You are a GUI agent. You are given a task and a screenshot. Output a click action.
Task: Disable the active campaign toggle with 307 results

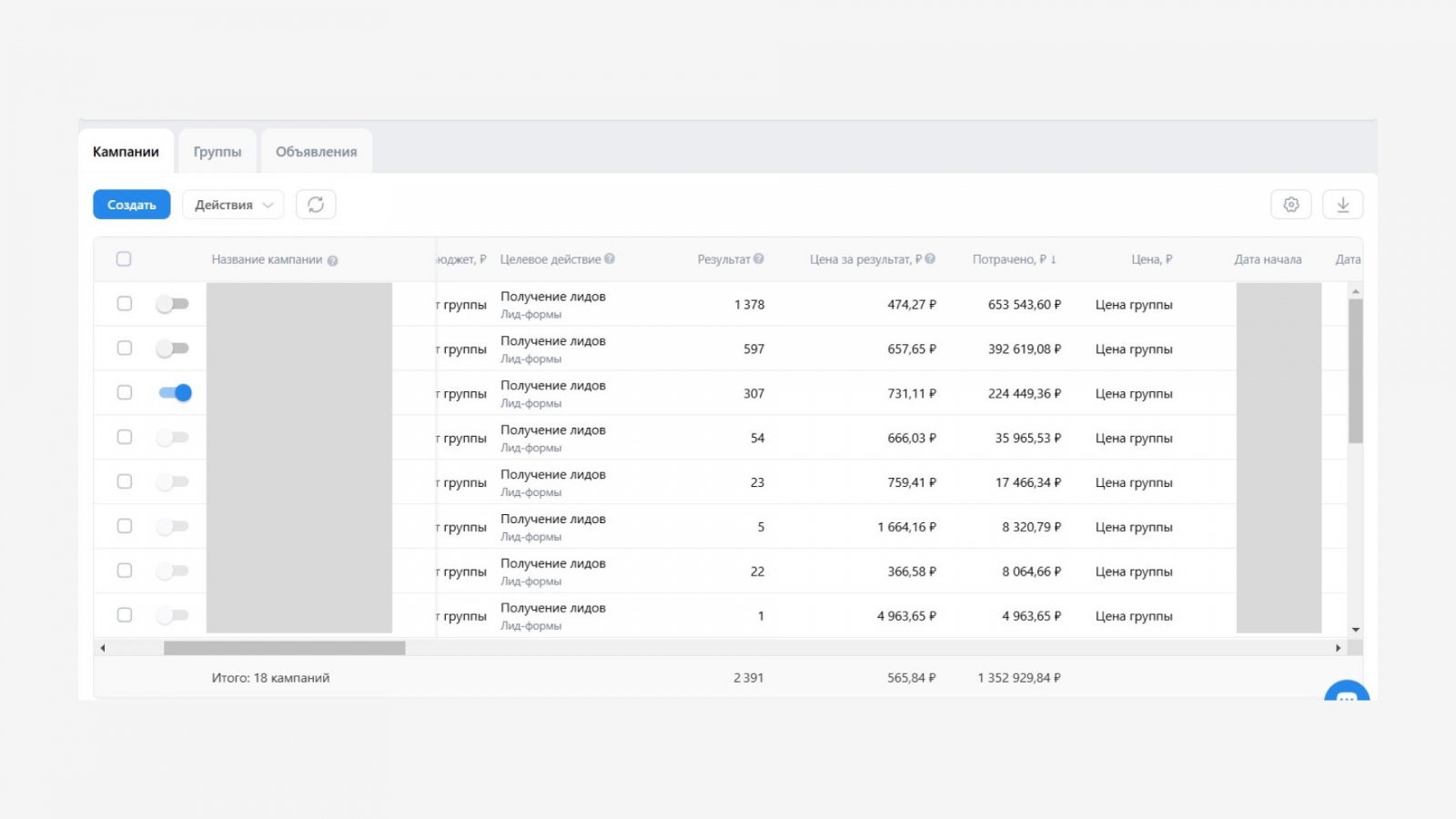[174, 393]
